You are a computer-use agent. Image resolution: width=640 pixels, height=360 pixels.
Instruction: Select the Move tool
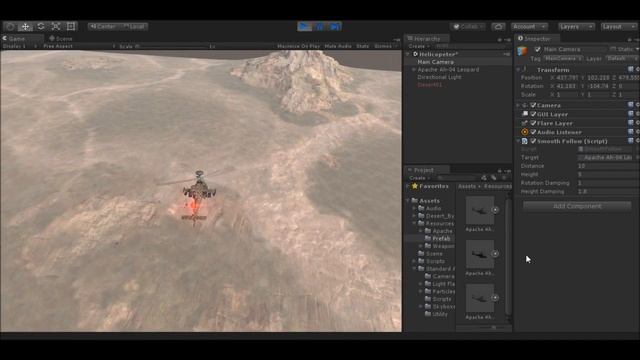[25, 27]
